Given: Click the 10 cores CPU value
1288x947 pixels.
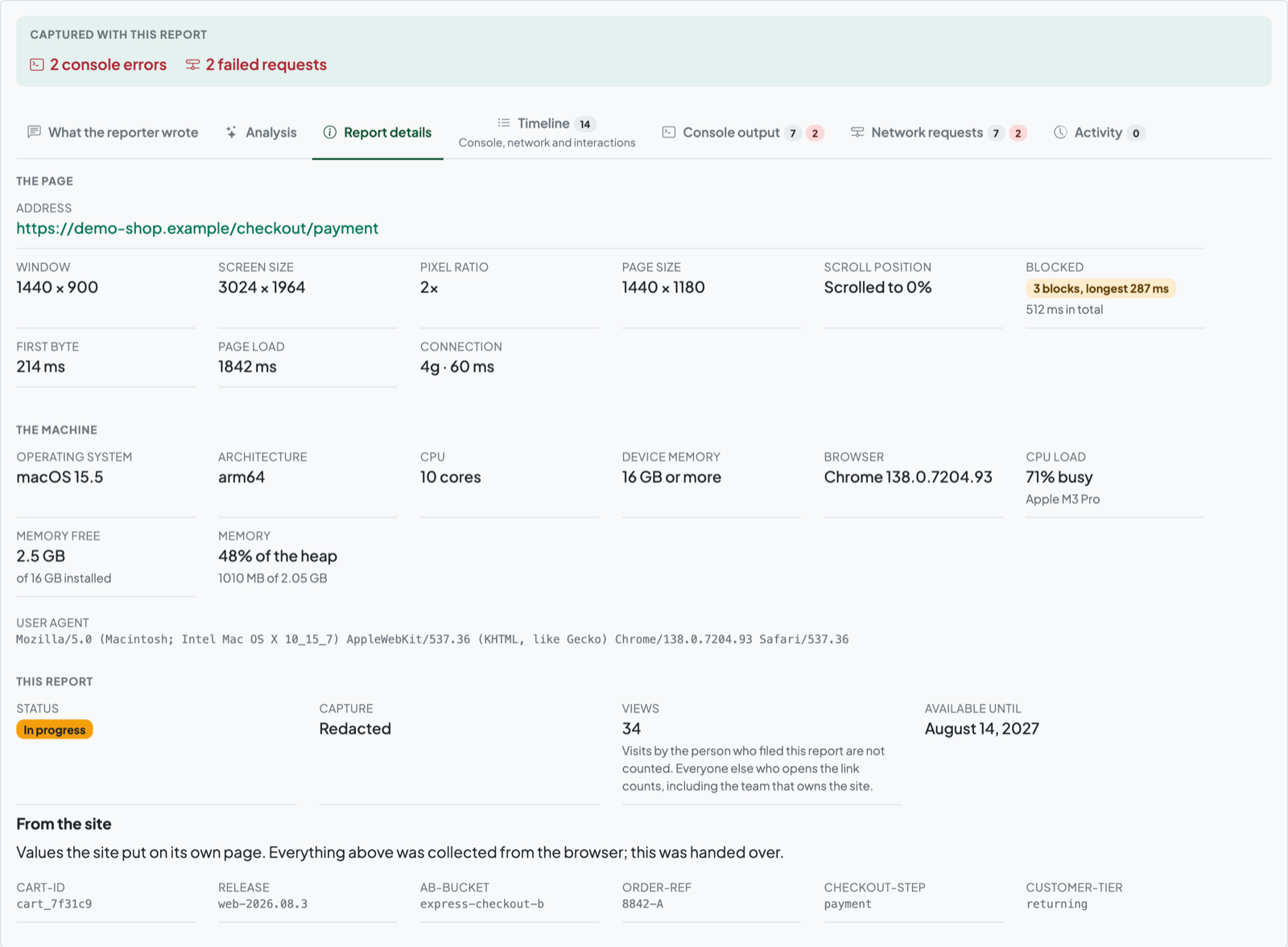Looking at the screenshot, I should (450, 477).
